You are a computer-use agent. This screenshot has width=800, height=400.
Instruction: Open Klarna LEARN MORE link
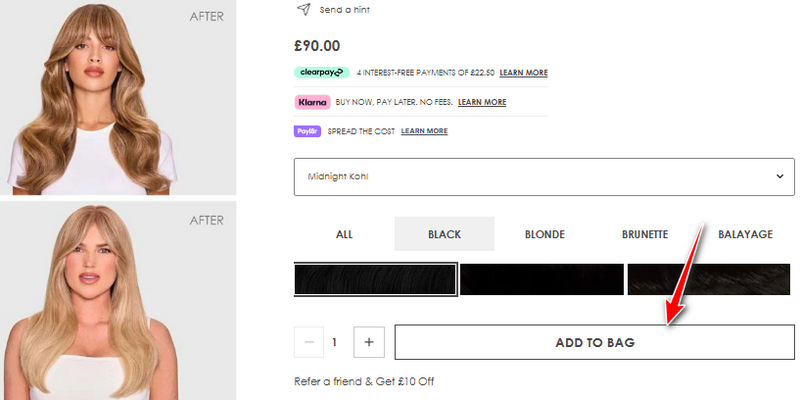[482, 102]
